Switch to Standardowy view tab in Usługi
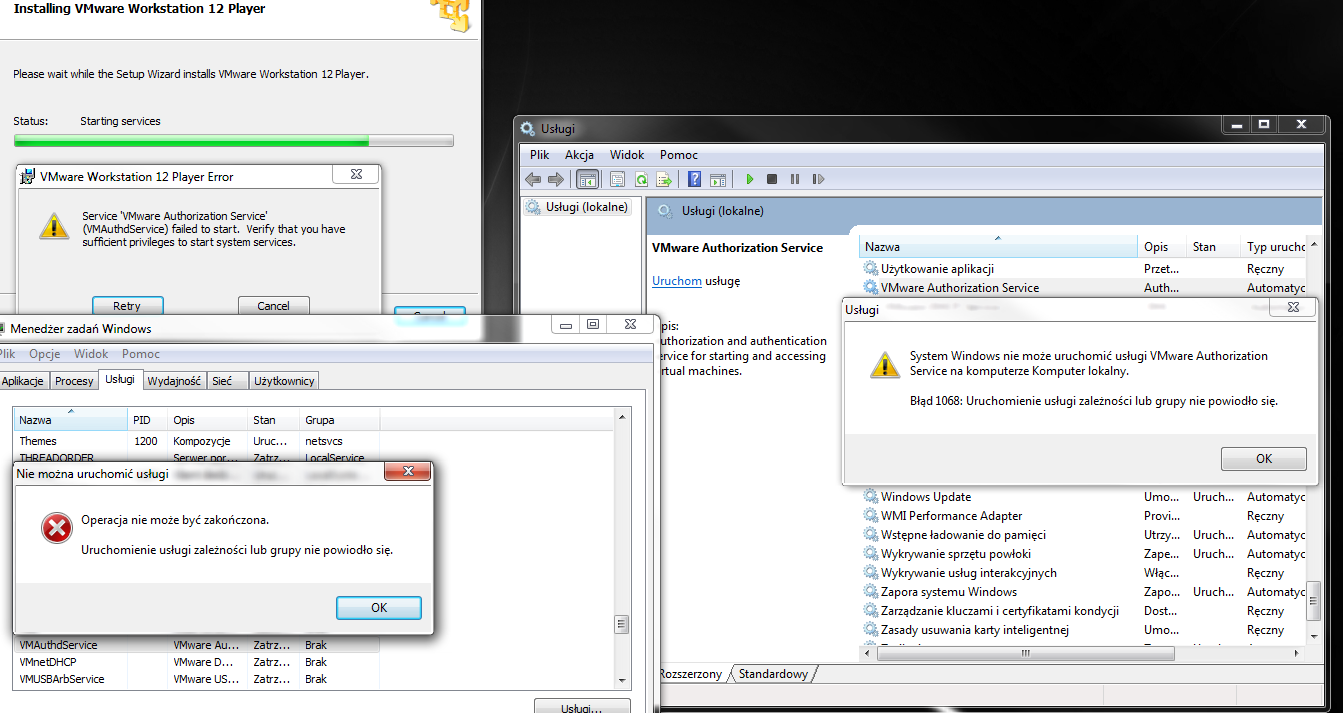Image resolution: width=1343 pixels, height=713 pixels. 773,674
